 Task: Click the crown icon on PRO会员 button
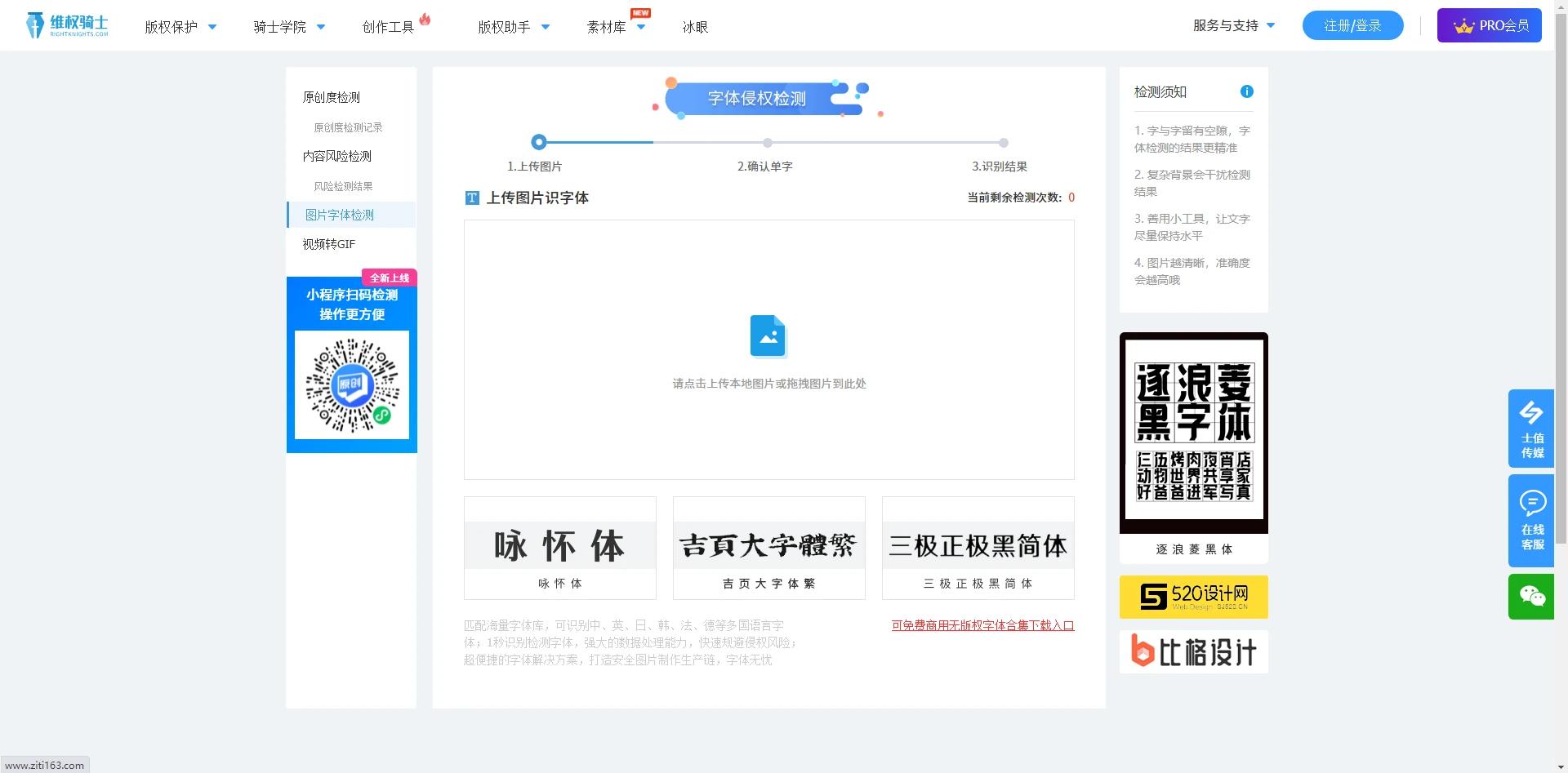[1463, 25]
